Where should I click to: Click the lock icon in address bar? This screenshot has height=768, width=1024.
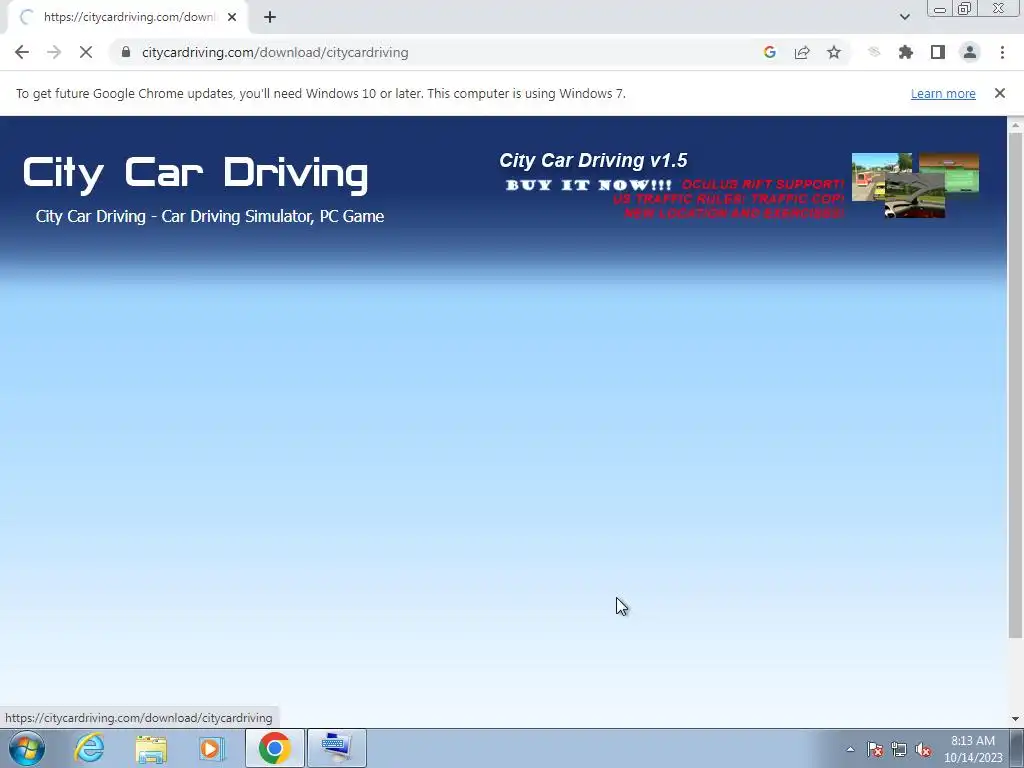click(126, 52)
